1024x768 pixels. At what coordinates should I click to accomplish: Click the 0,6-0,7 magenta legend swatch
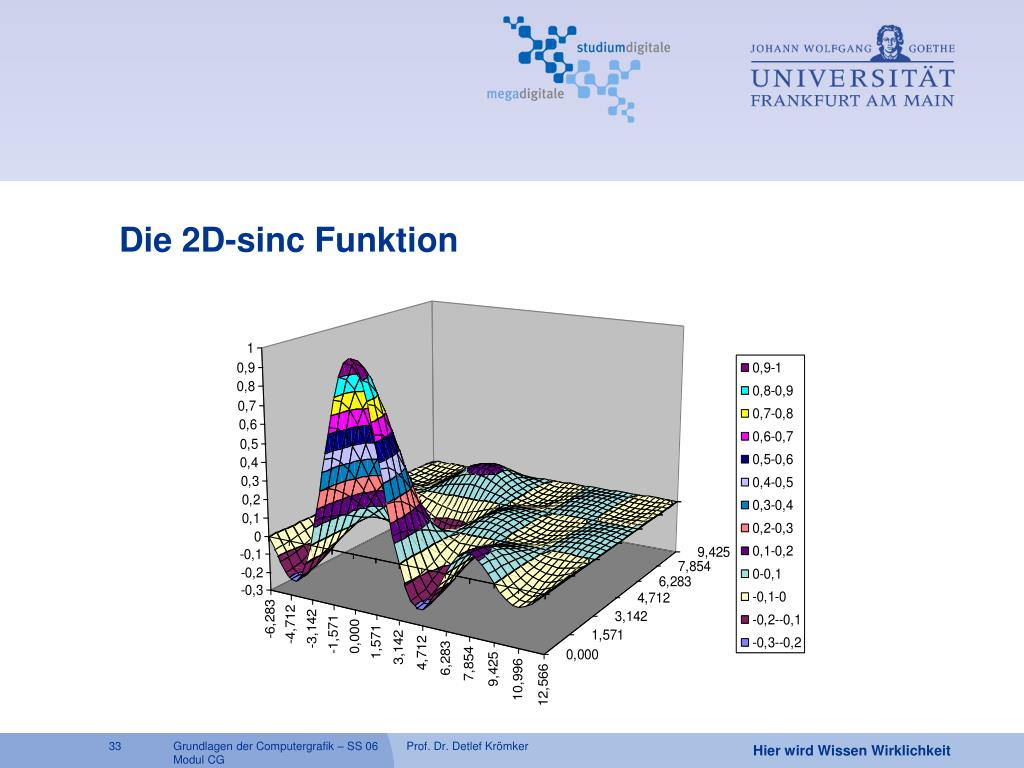[x=744, y=437]
